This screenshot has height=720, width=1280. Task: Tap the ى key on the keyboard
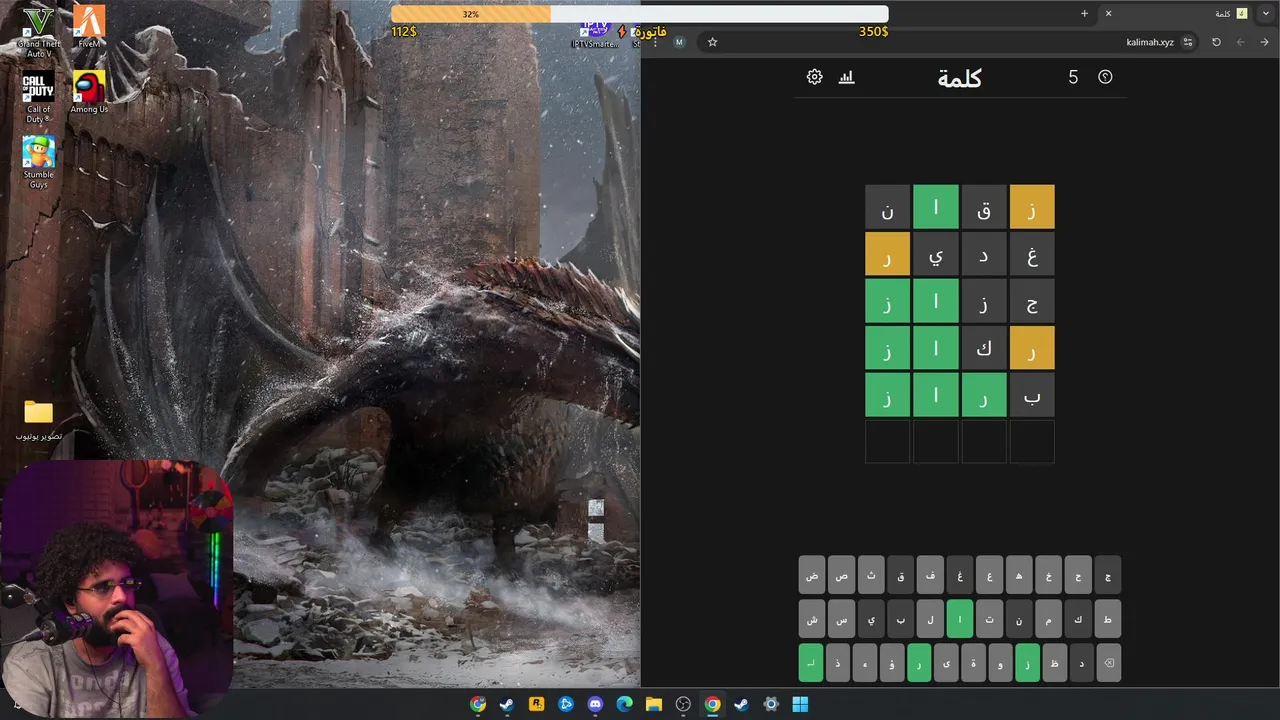tap(946, 663)
